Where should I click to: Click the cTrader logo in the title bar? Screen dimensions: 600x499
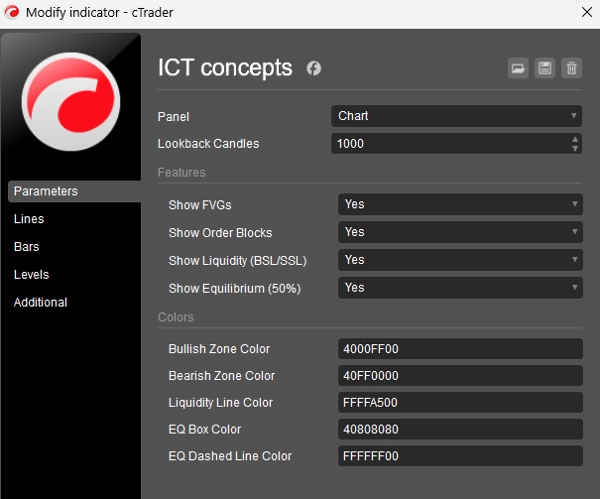point(11,12)
